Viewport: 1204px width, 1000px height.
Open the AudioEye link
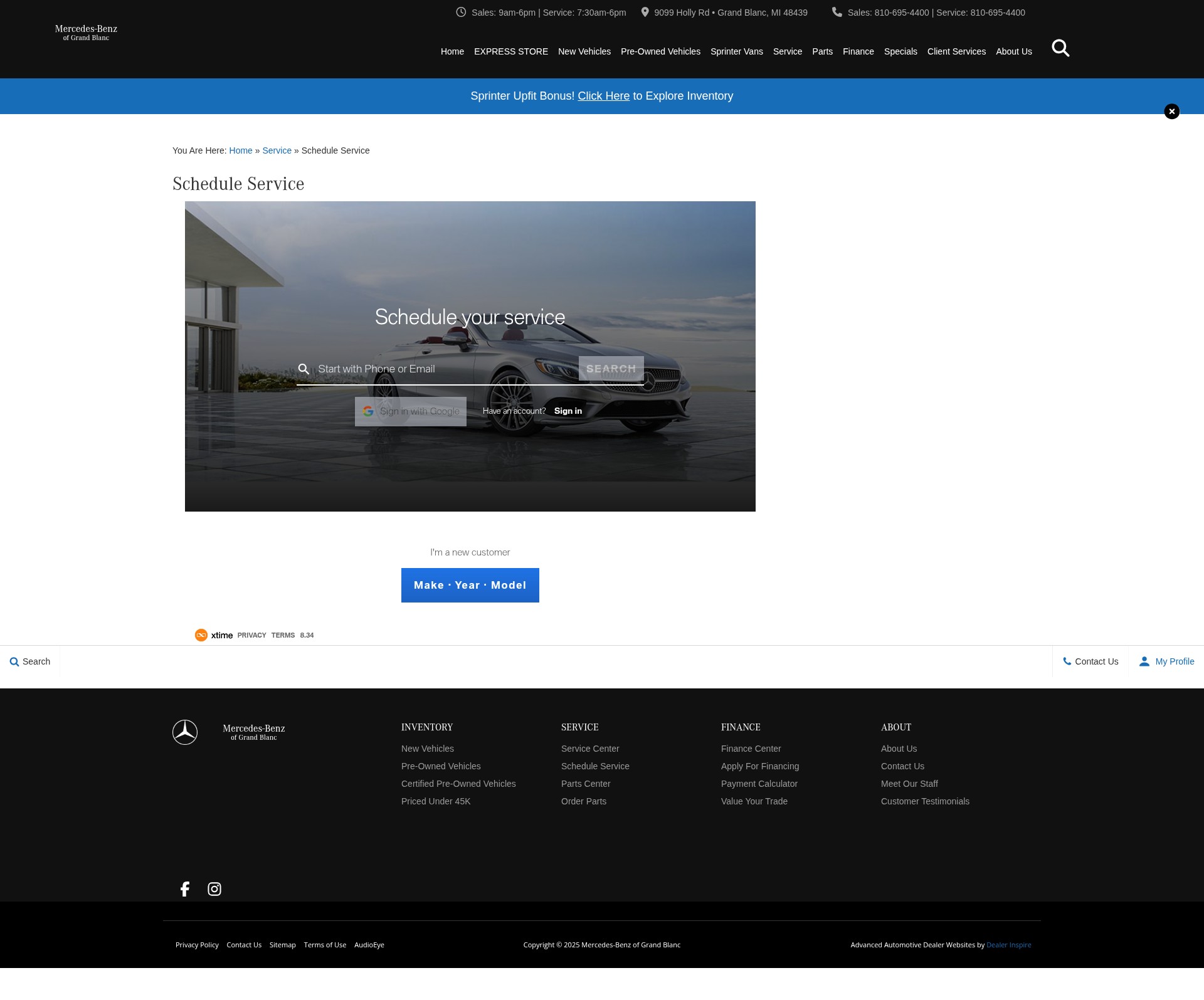pos(369,945)
